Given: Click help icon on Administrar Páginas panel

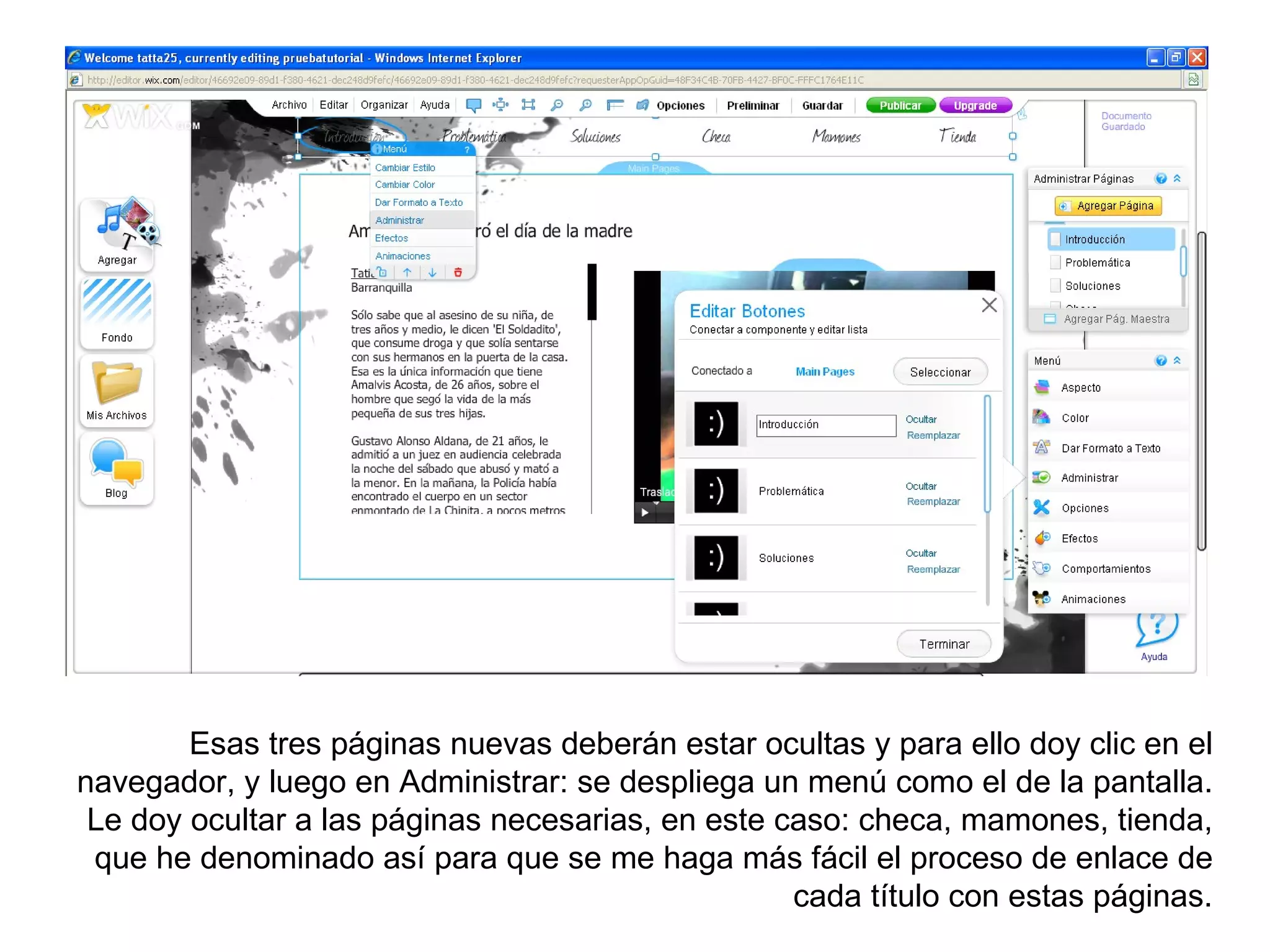Looking at the screenshot, I should click(1160, 178).
